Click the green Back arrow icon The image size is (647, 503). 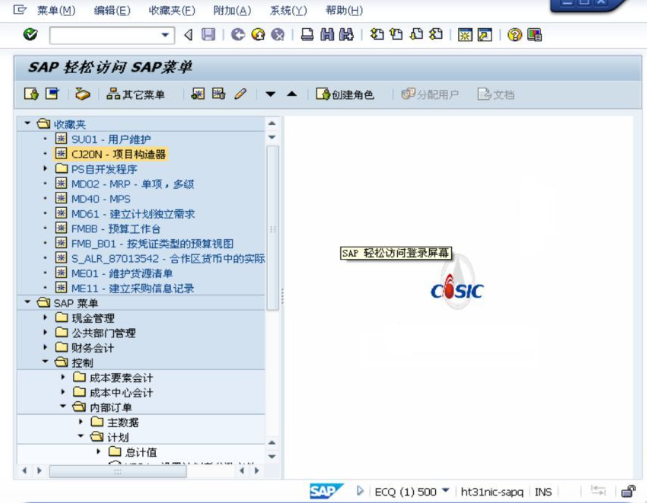pos(238,34)
